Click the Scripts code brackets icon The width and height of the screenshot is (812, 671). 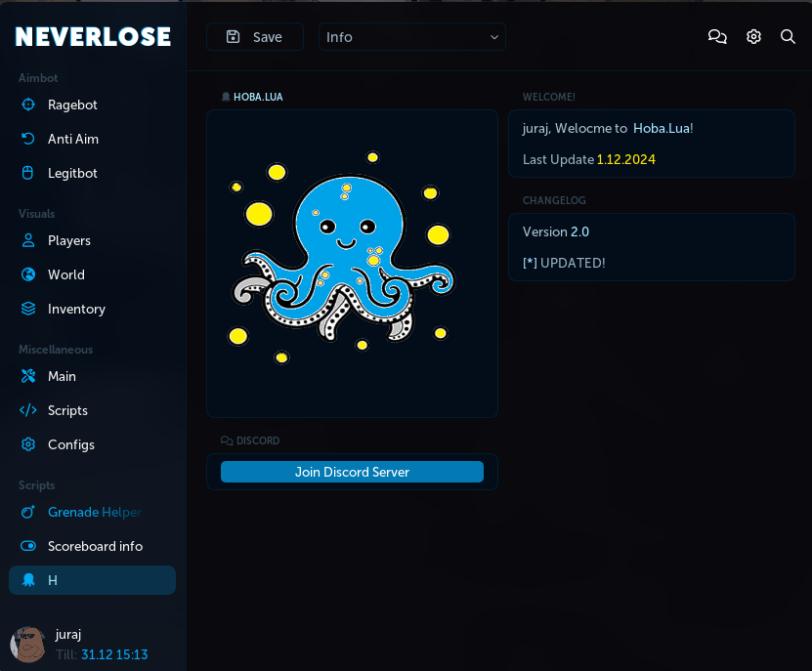coord(28,410)
